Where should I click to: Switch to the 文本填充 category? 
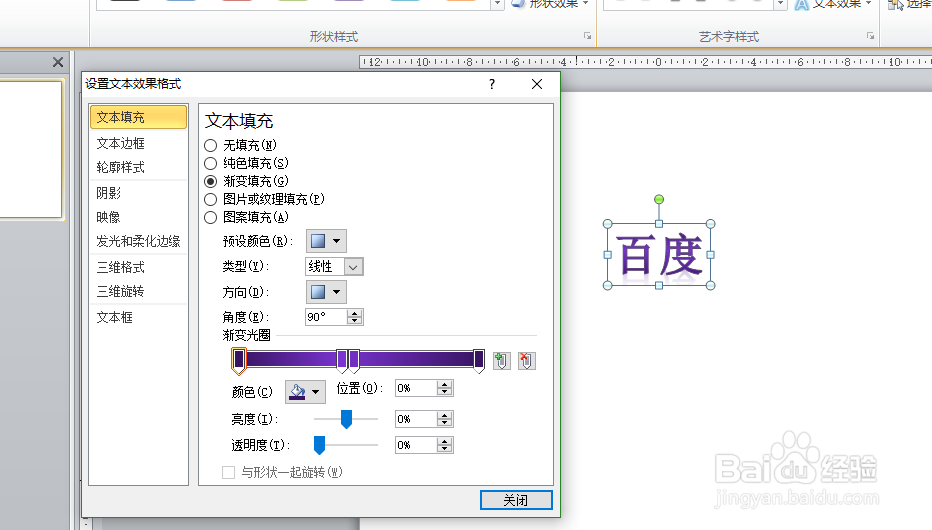pyautogui.click(x=138, y=117)
